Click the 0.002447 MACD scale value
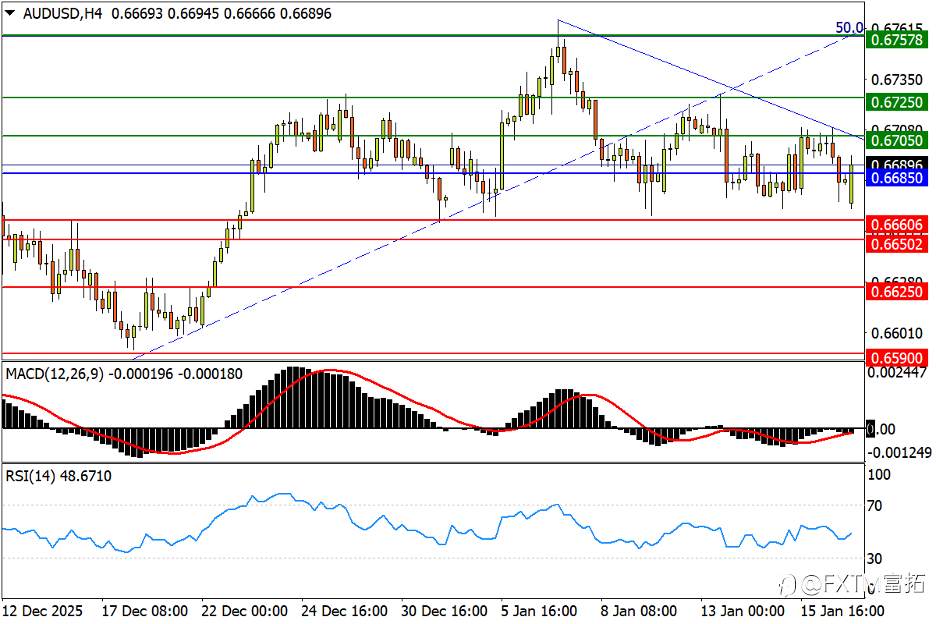 click(897, 373)
